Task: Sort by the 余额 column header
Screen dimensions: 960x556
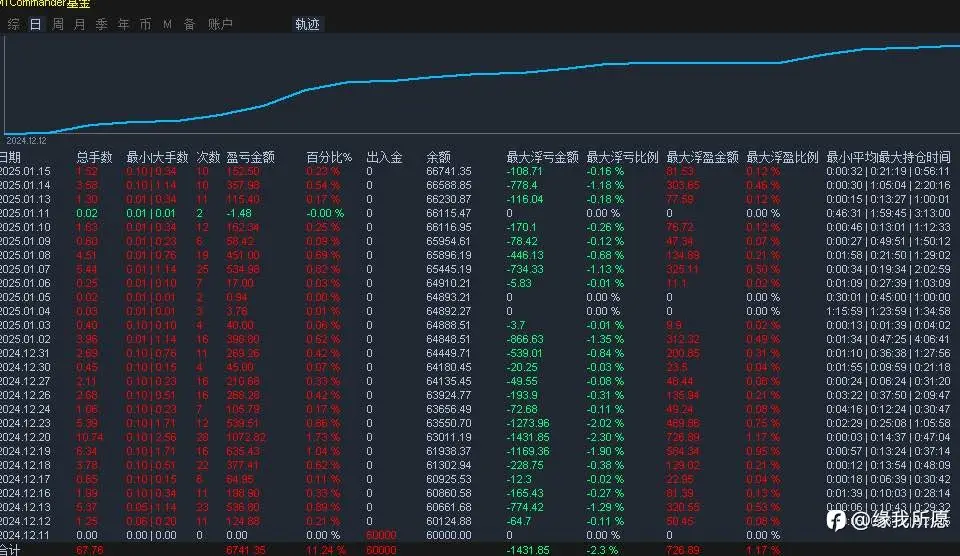Action: (x=438, y=157)
